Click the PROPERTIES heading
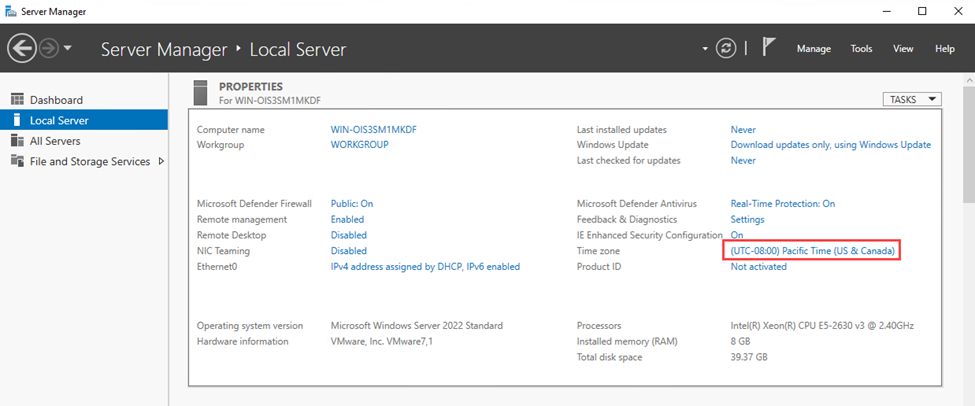Viewport: 975px width, 406px height. tap(251, 86)
